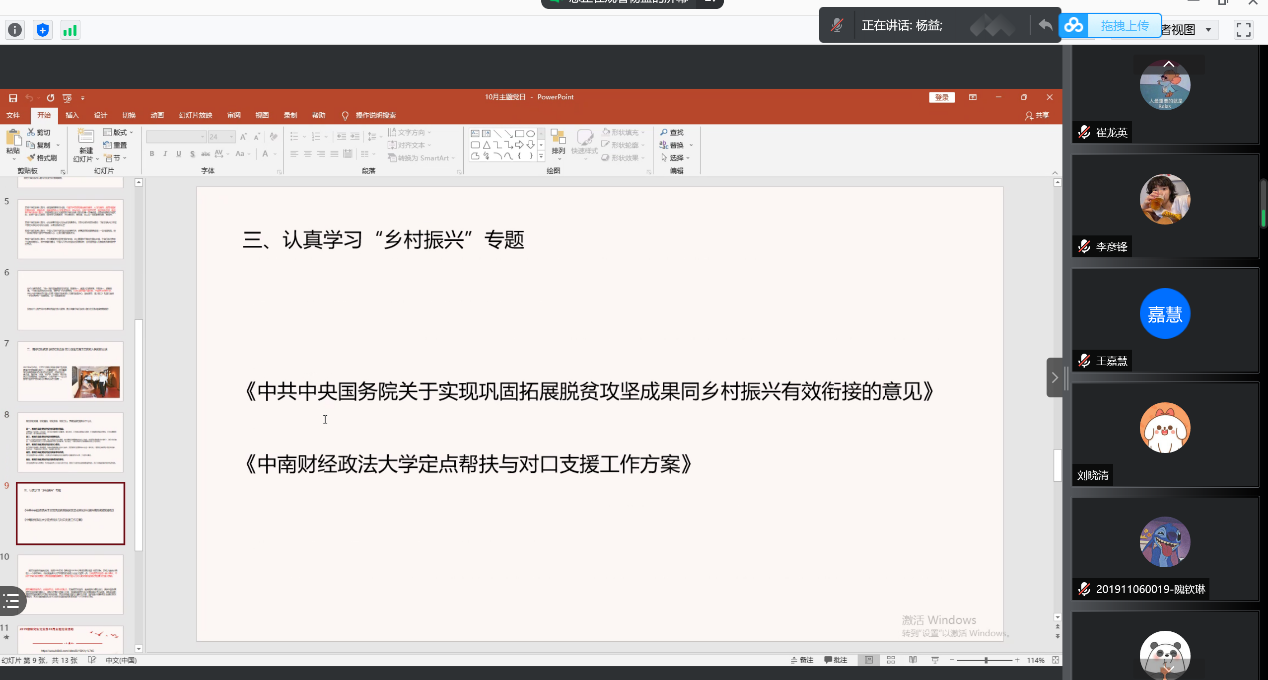Click the New Slide (新建幻灯片) icon
The image size is (1268, 680).
coord(86,138)
